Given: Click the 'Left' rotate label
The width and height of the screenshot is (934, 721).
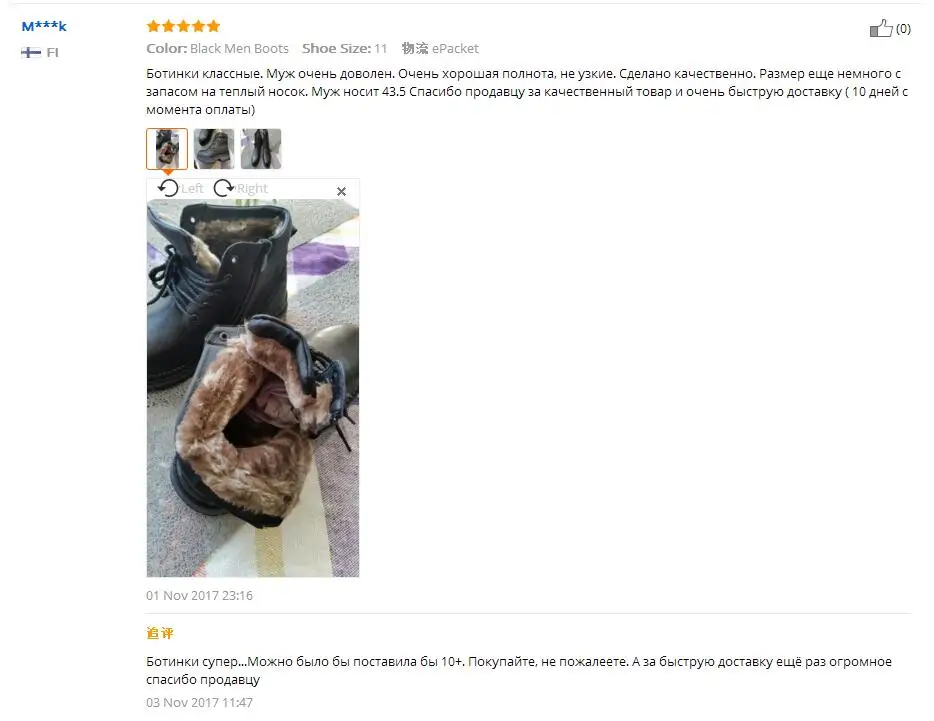Looking at the screenshot, I should (192, 188).
